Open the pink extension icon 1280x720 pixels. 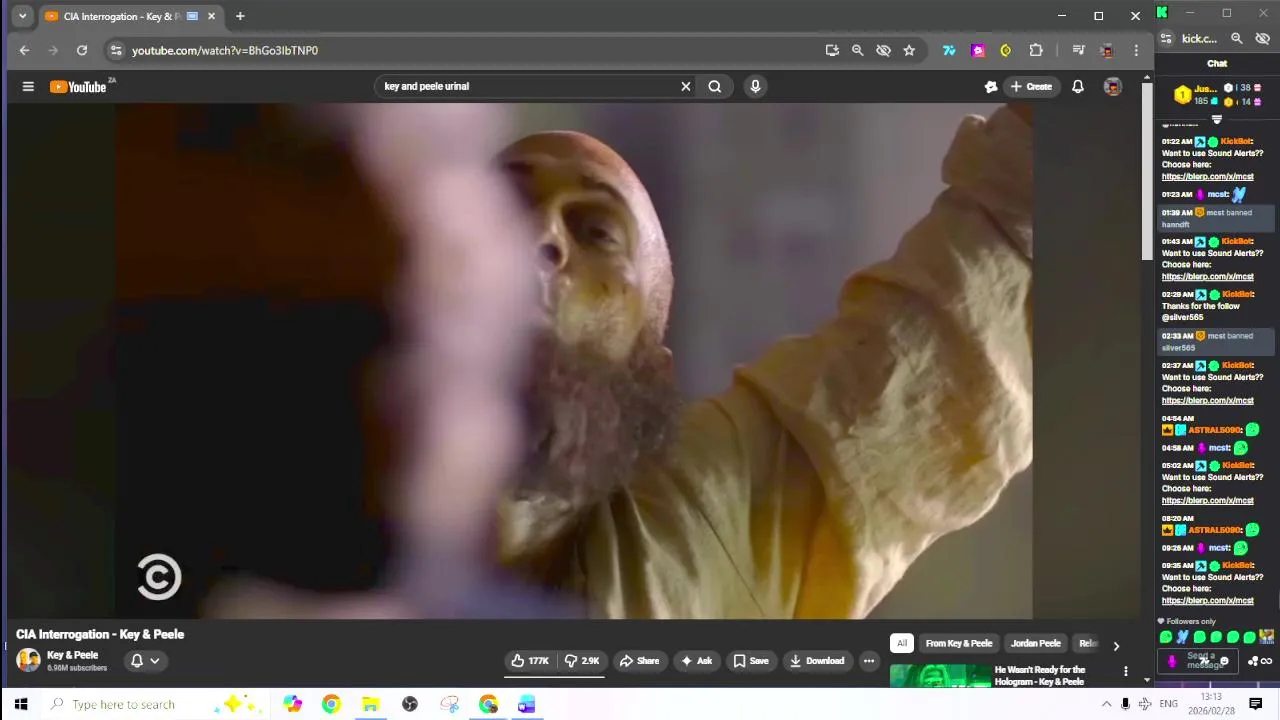(x=978, y=50)
